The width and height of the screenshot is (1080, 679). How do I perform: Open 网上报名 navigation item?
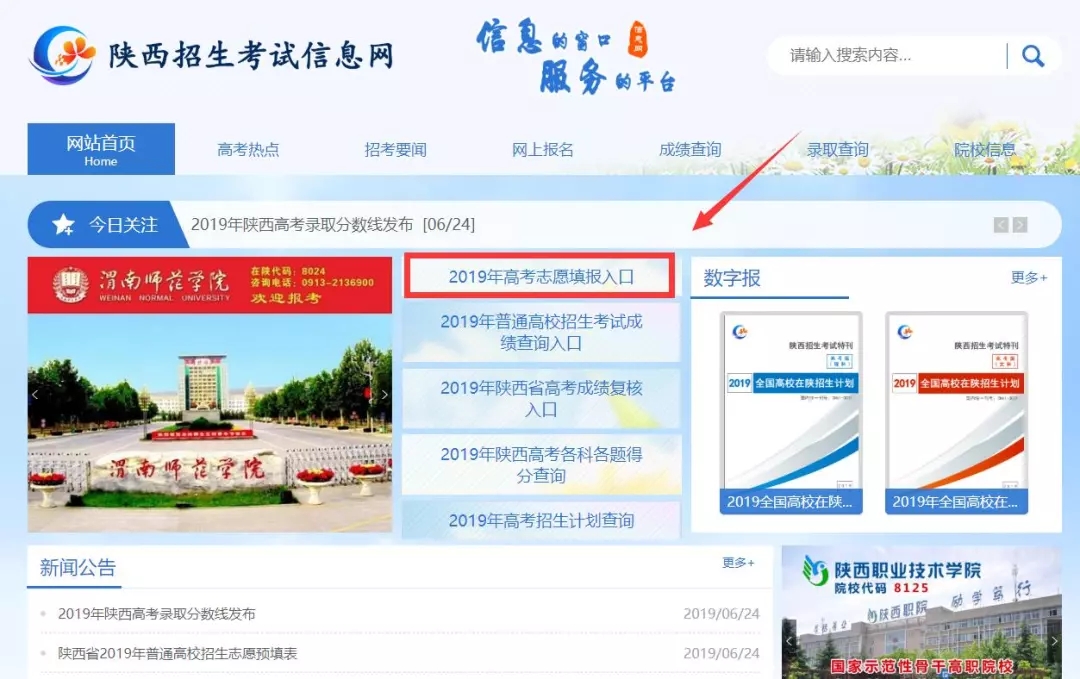click(x=543, y=150)
